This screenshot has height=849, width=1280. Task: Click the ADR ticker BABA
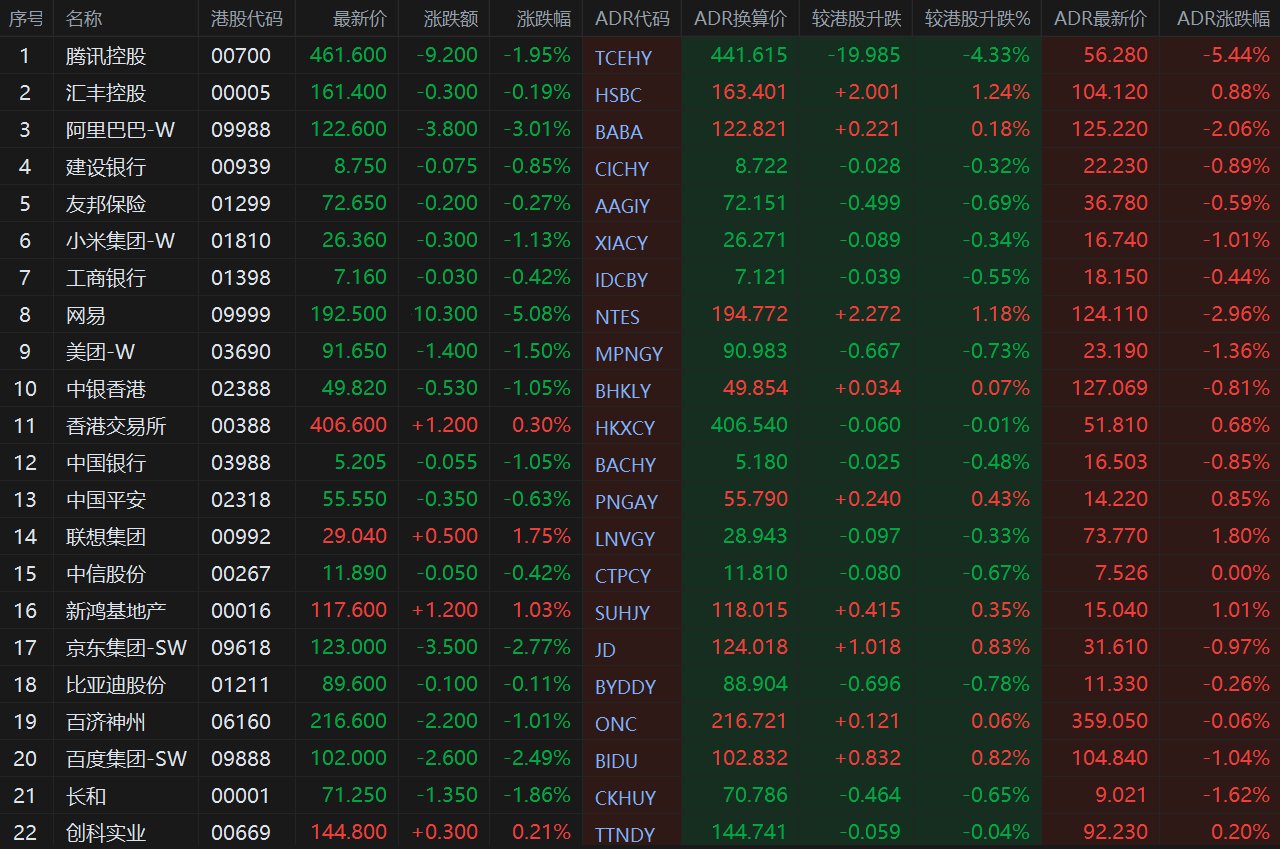tap(619, 132)
